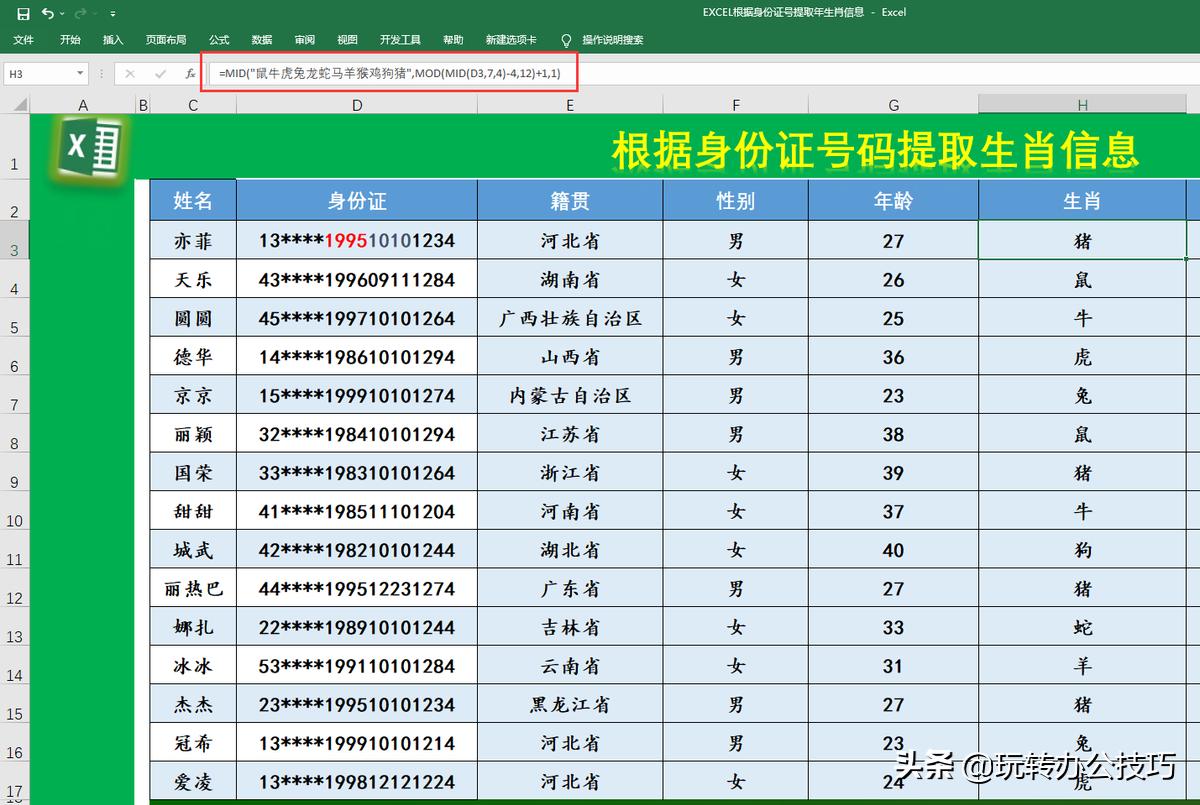Click the formula bar showing the MID formula
1200x805 pixels.
point(390,73)
